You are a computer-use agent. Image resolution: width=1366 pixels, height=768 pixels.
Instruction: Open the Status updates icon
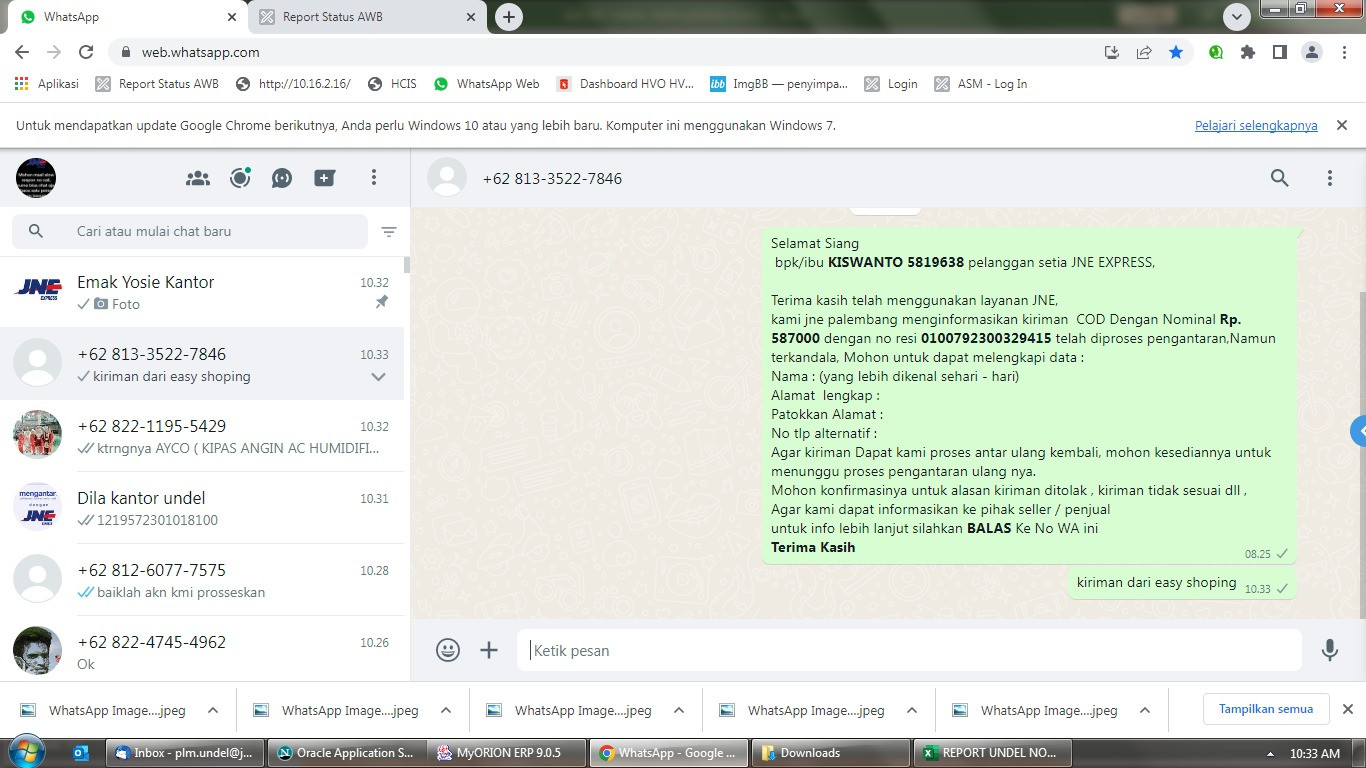point(240,178)
